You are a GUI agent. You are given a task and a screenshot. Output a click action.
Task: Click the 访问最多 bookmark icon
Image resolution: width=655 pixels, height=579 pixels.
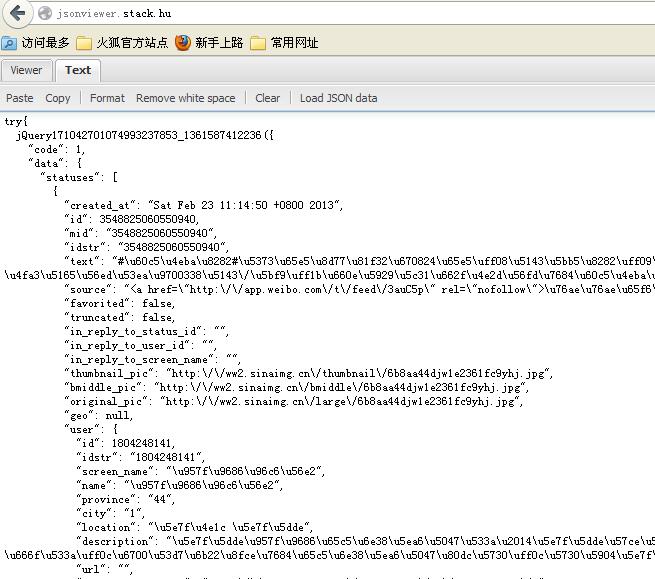[x=9, y=43]
